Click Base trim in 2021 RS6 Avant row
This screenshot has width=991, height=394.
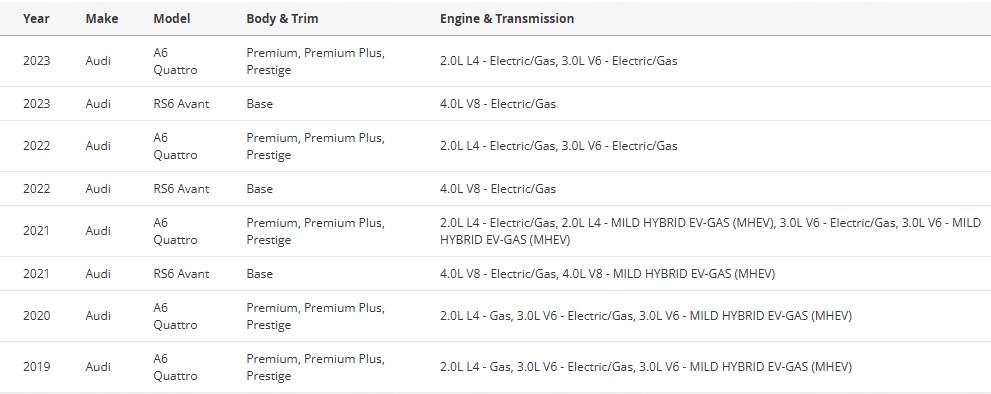point(260,274)
